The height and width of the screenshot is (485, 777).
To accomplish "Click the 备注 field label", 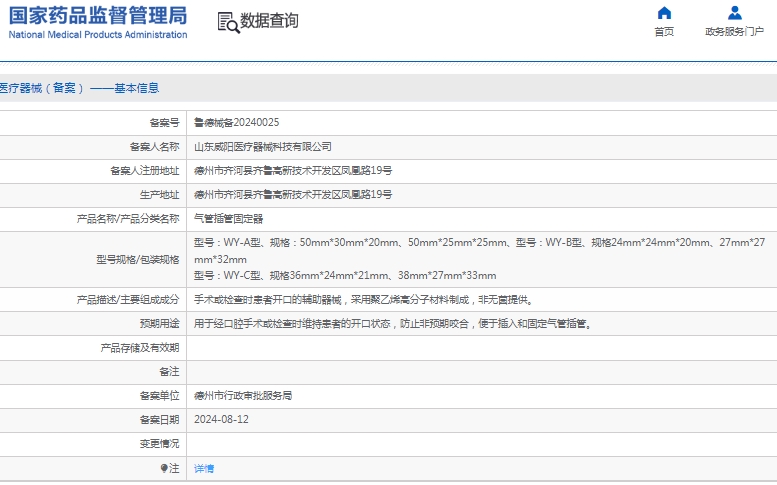I will pos(169,372).
